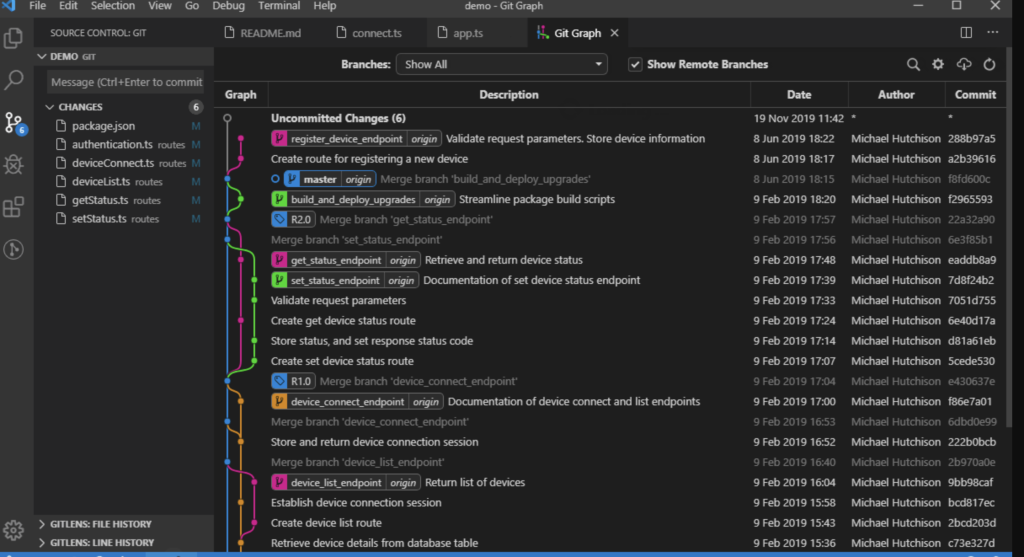Click the Date column header
The height and width of the screenshot is (557, 1024).
tap(799, 95)
